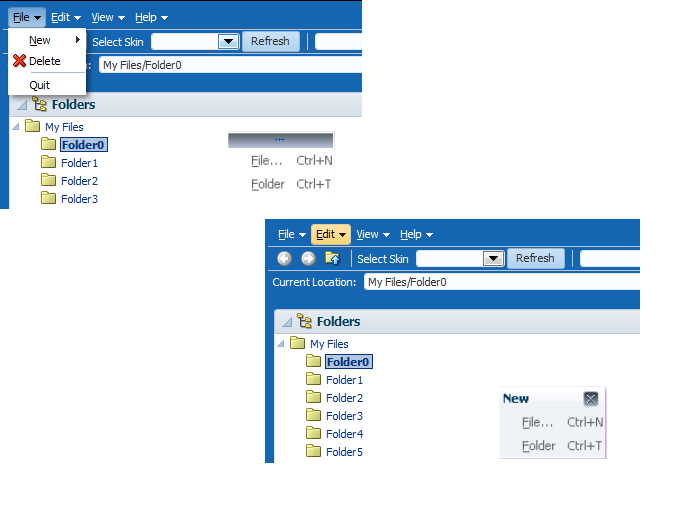
Task: Click the Up one folder icon
Action: (x=332, y=258)
